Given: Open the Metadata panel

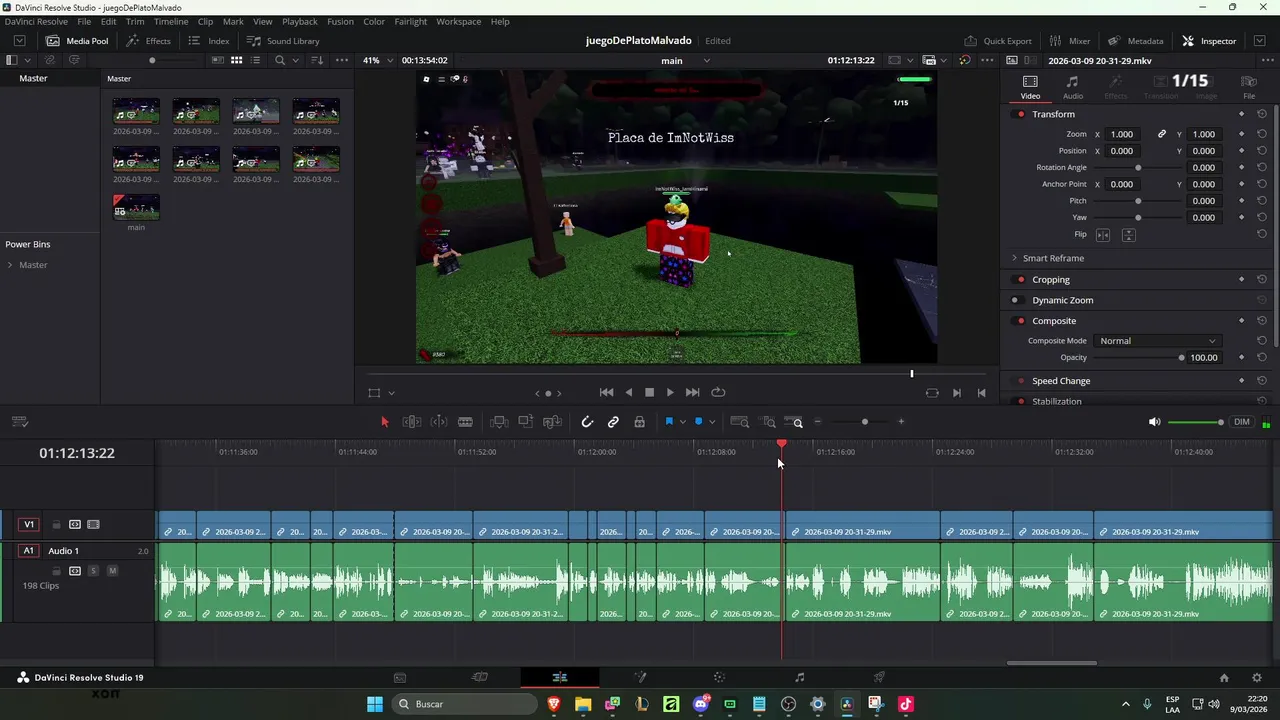Looking at the screenshot, I should [1135, 41].
